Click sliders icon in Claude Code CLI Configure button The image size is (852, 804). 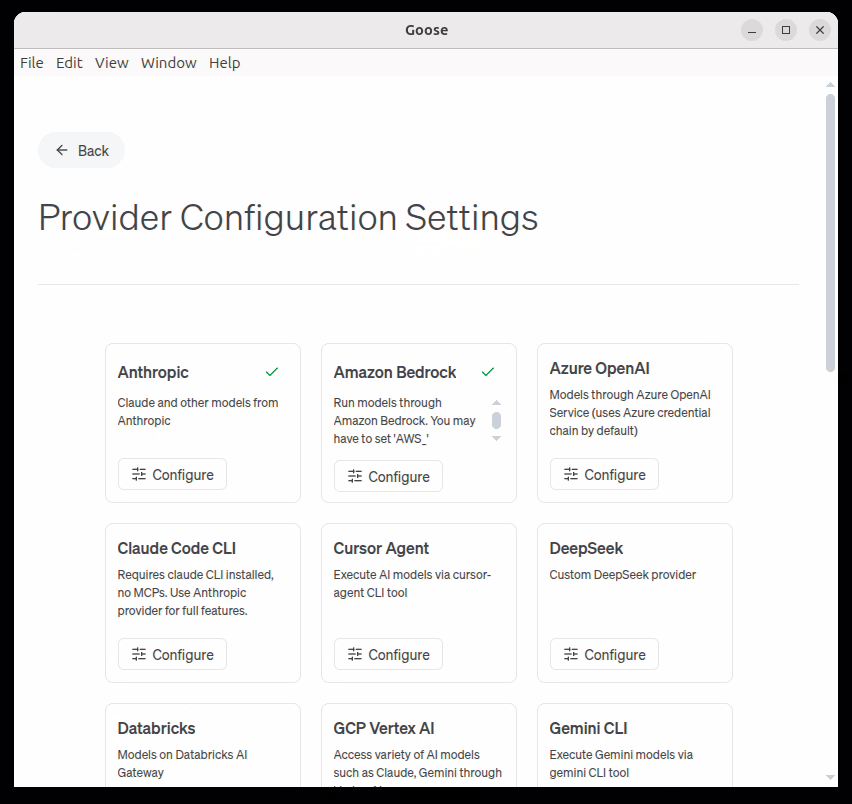click(x=139, y=655)
